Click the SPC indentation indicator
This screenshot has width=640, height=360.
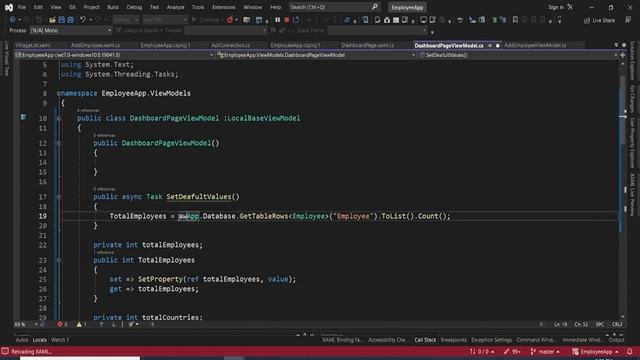[600, 324]
